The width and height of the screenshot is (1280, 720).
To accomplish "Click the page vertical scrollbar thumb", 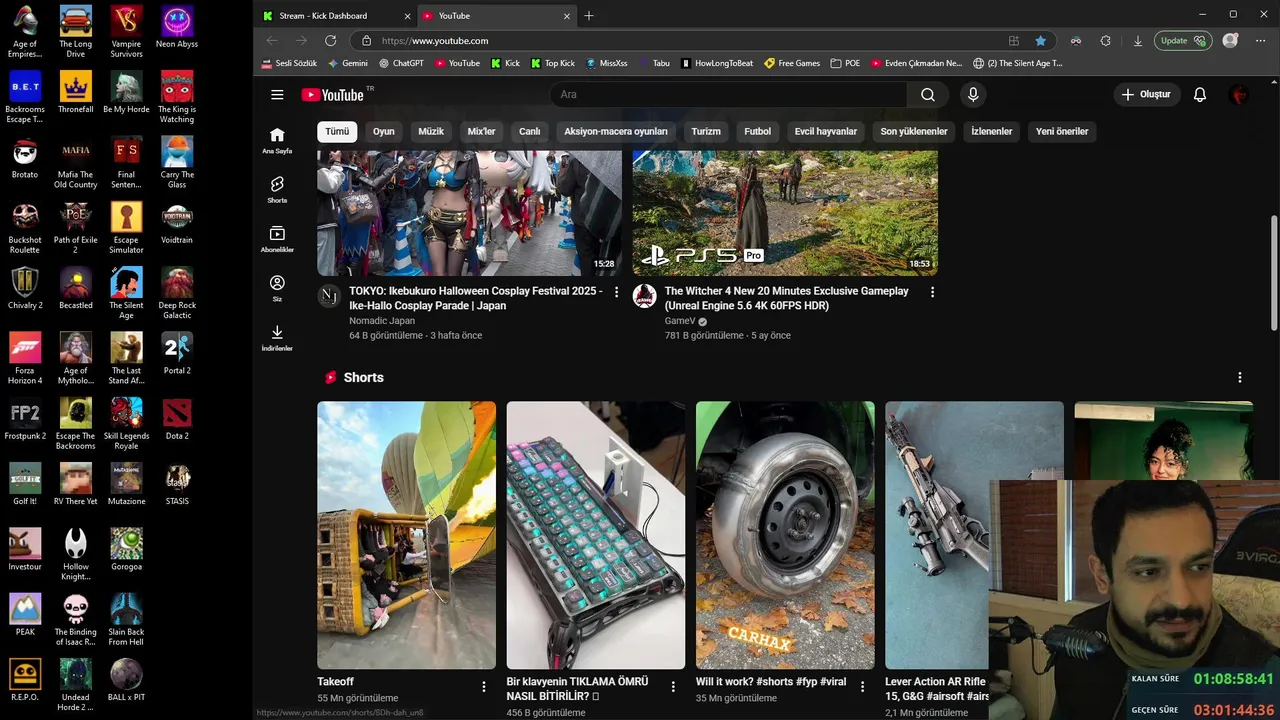I will tap(1273, 272).
